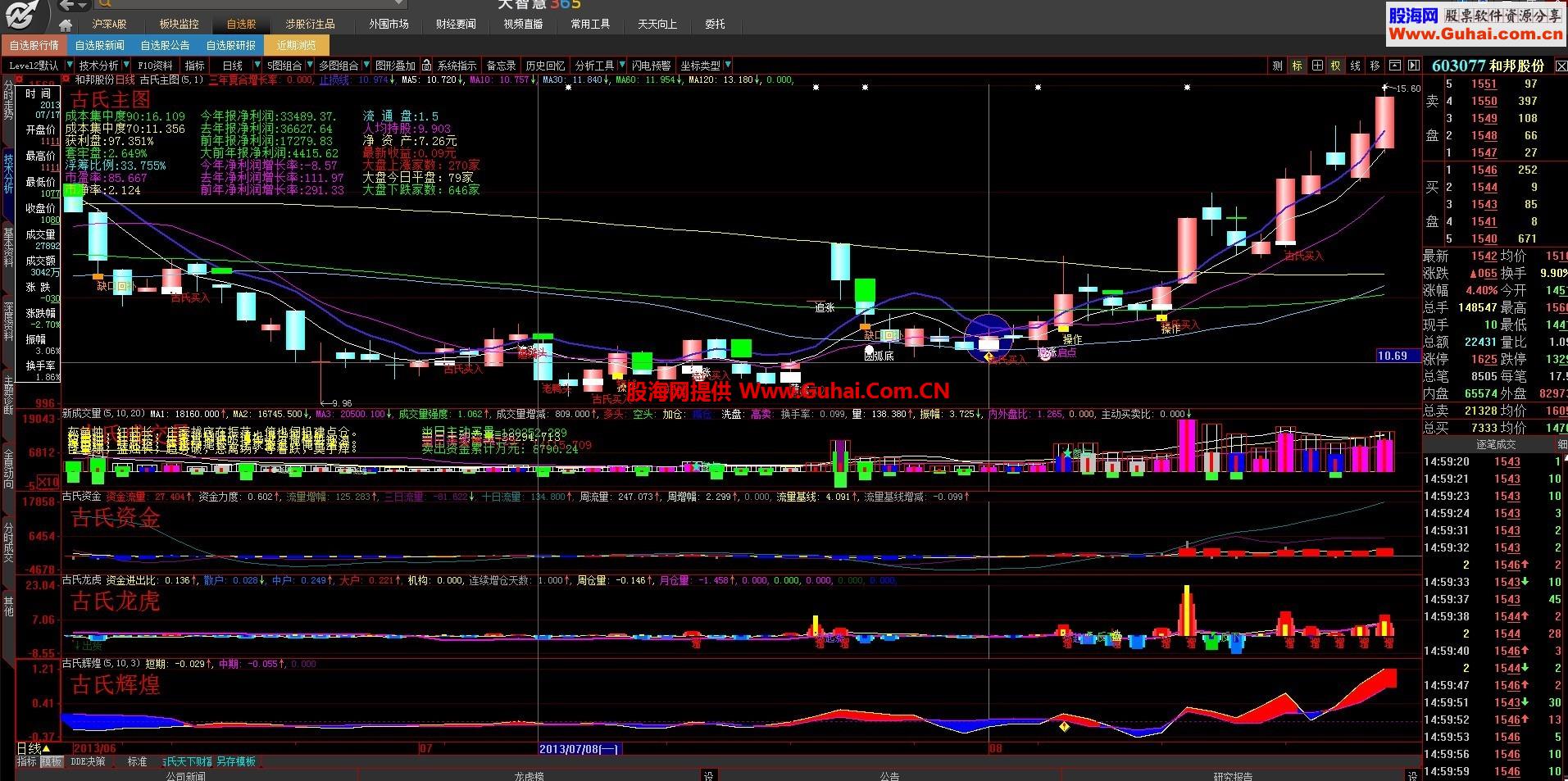Click the 测 measure tool icon

coord(1277,66)
